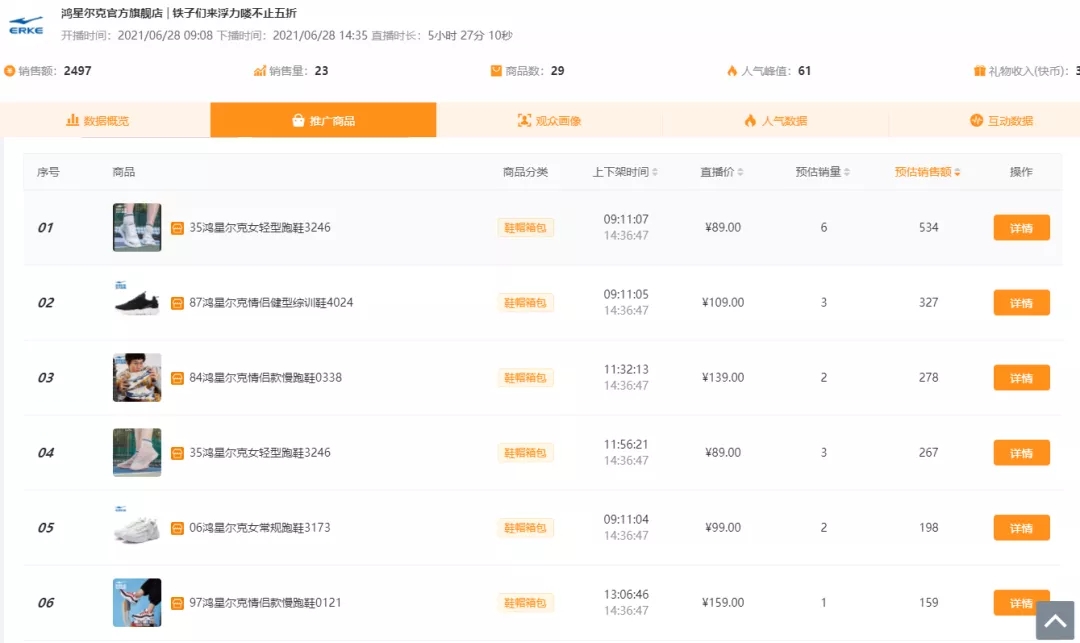Open product 06鸿星尔克女常规跑鞋3173

[x=260, y=527]
